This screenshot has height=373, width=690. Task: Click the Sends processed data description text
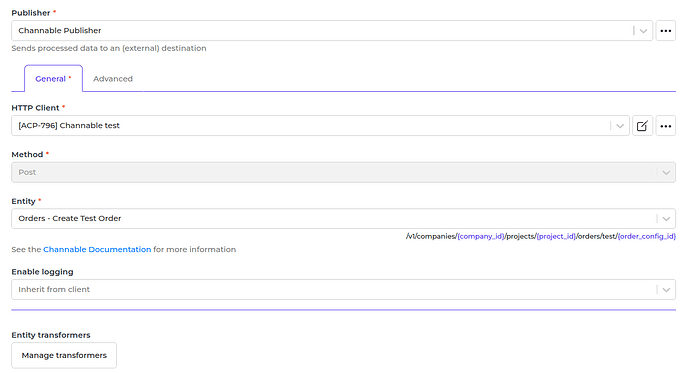pos(109,48)
